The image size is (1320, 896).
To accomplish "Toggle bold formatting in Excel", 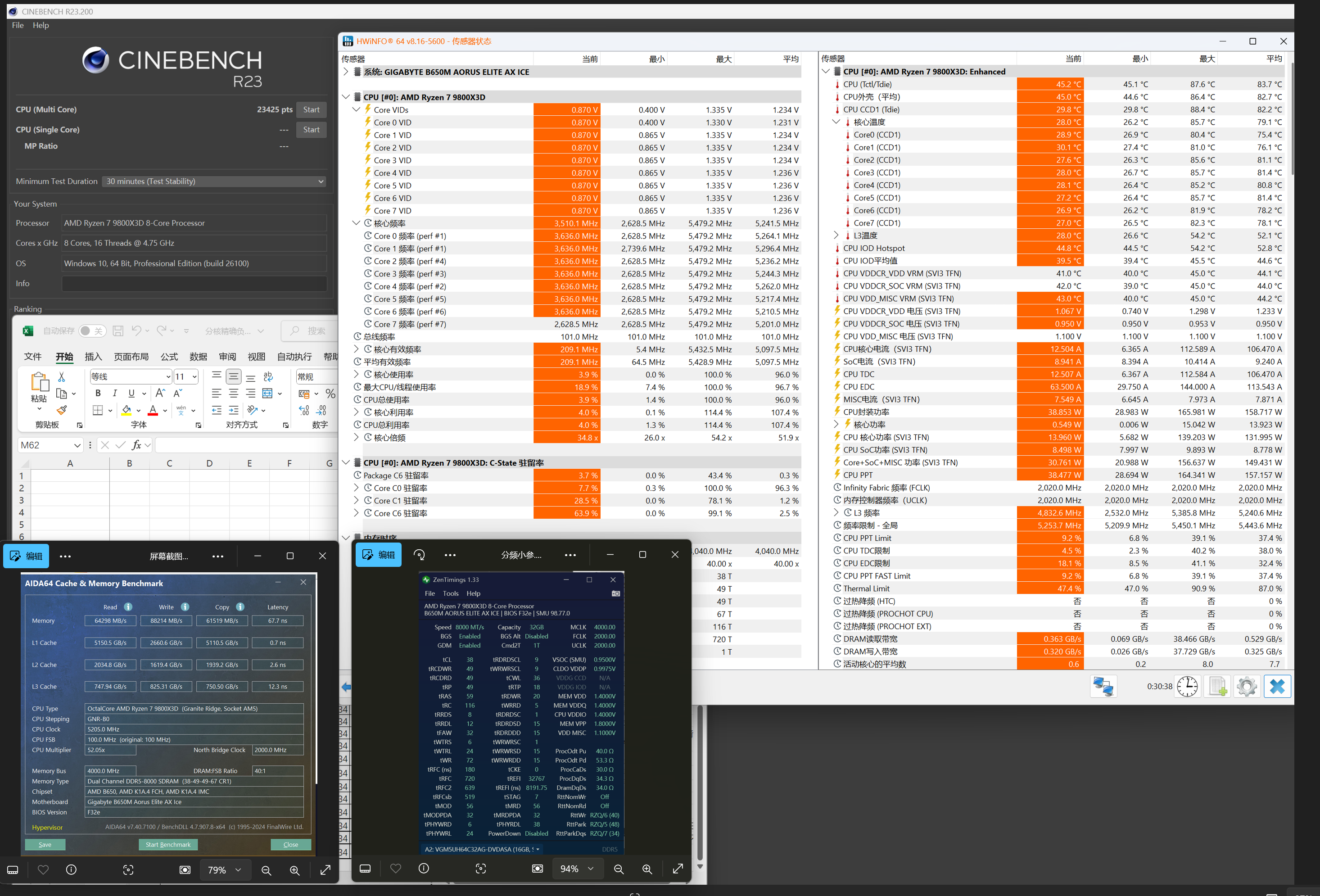I will [x=98, y=393].
